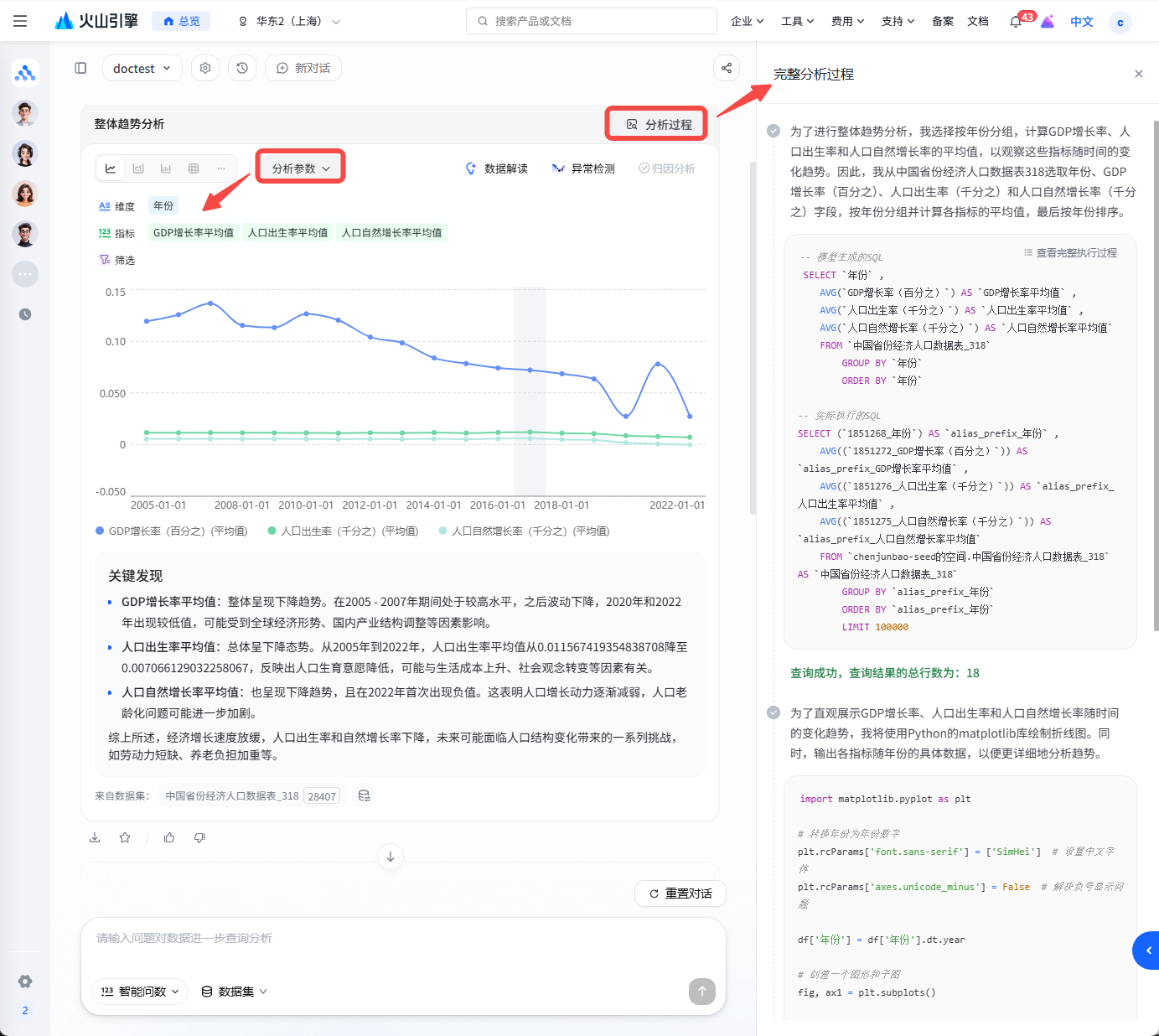Open conversation history clock icon
The width and height of the screenshot is (1159, 1036).
click(242, 68)
